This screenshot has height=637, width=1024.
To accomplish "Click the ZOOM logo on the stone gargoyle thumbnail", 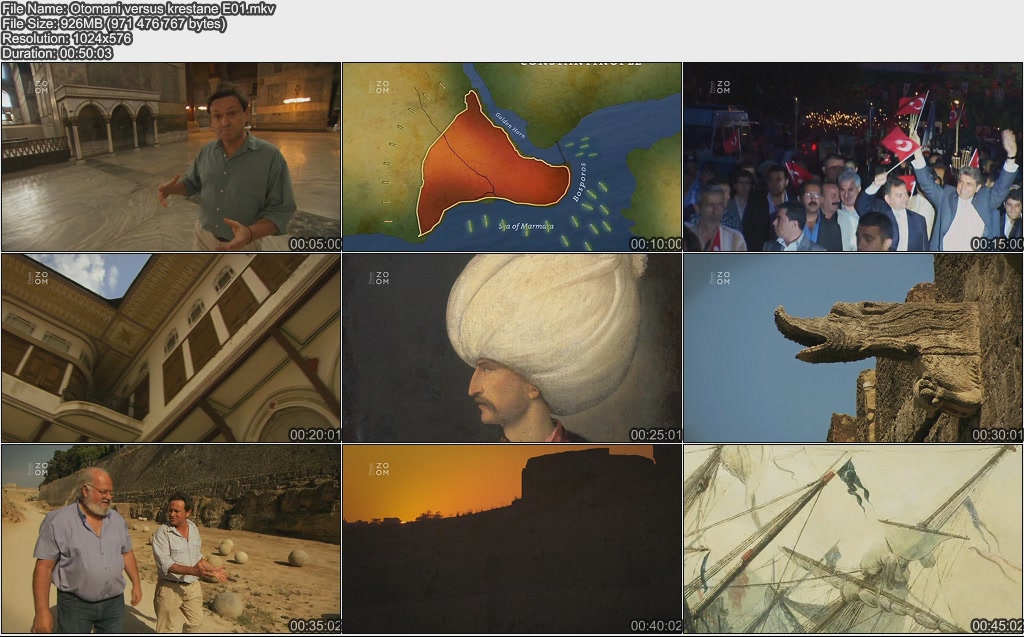I will tap(720, 278).
